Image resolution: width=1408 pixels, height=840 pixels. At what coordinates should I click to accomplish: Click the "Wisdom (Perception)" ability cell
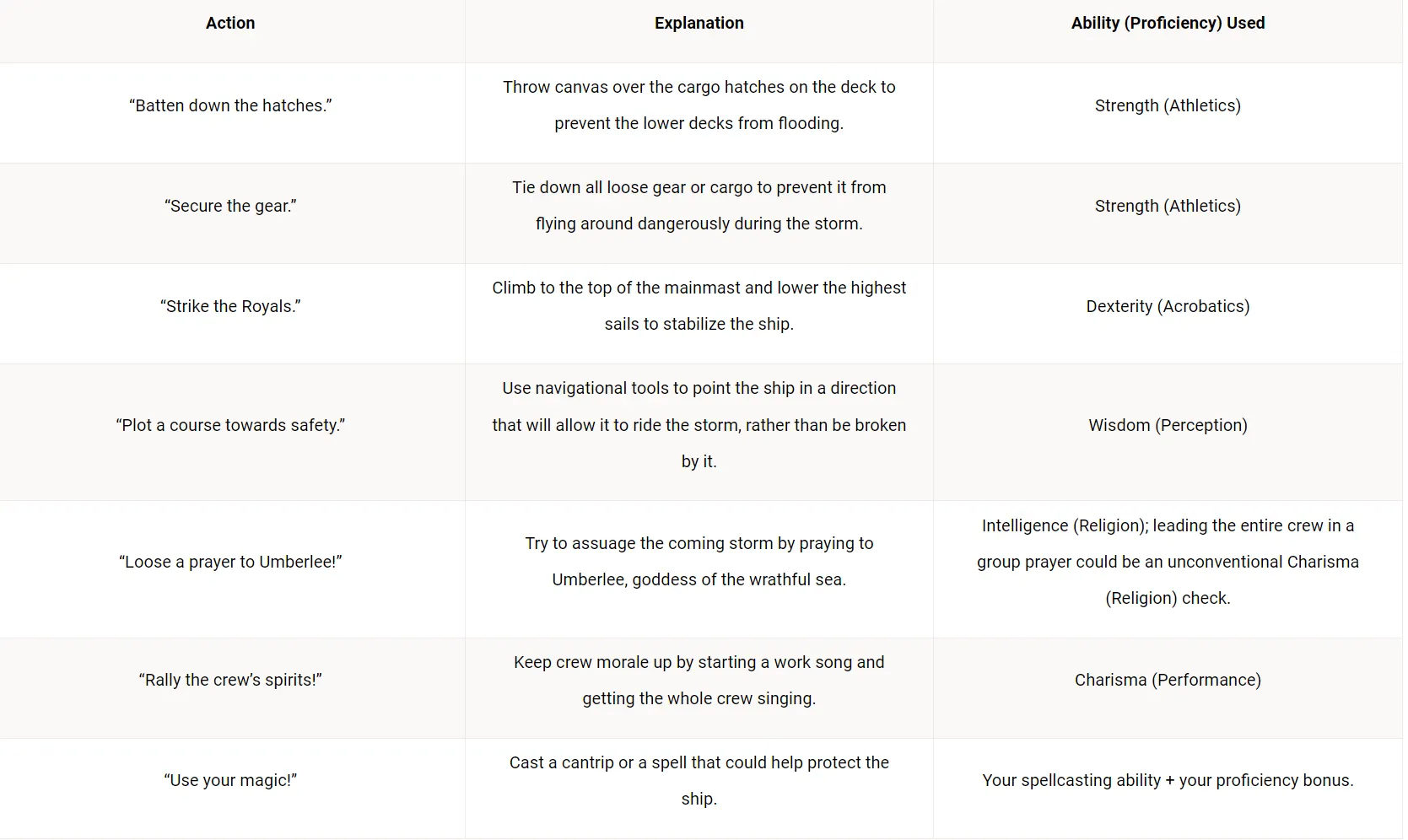[x=1168, y=425]
